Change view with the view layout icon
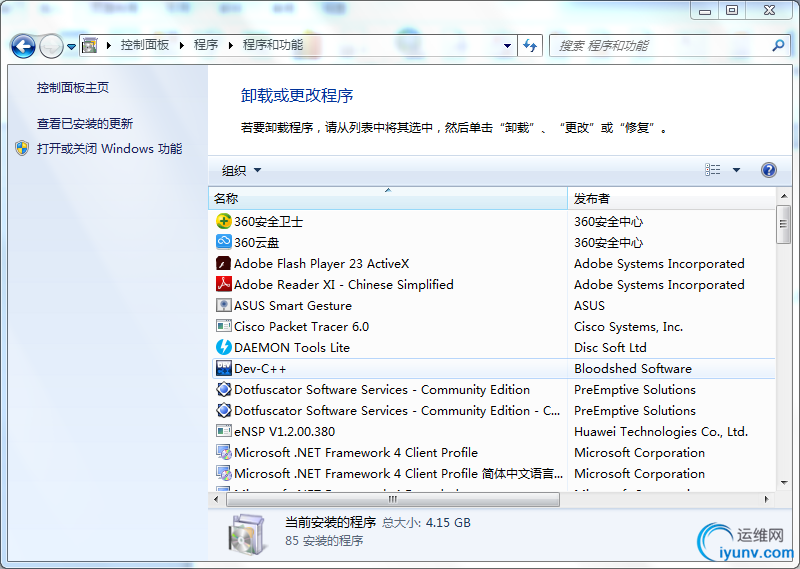The width and height of the screenshot is (800, 569). click(713, 170)
